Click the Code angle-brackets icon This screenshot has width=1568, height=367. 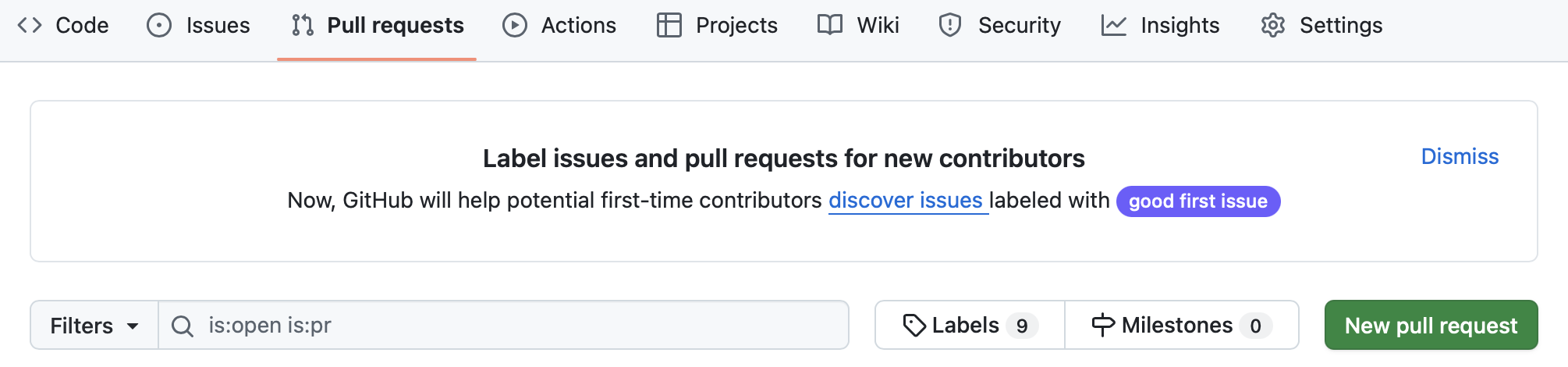tap(30, 26)
